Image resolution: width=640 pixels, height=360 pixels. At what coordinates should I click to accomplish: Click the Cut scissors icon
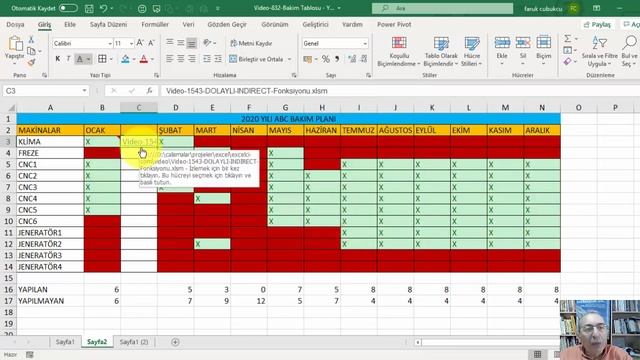[31, 40]
